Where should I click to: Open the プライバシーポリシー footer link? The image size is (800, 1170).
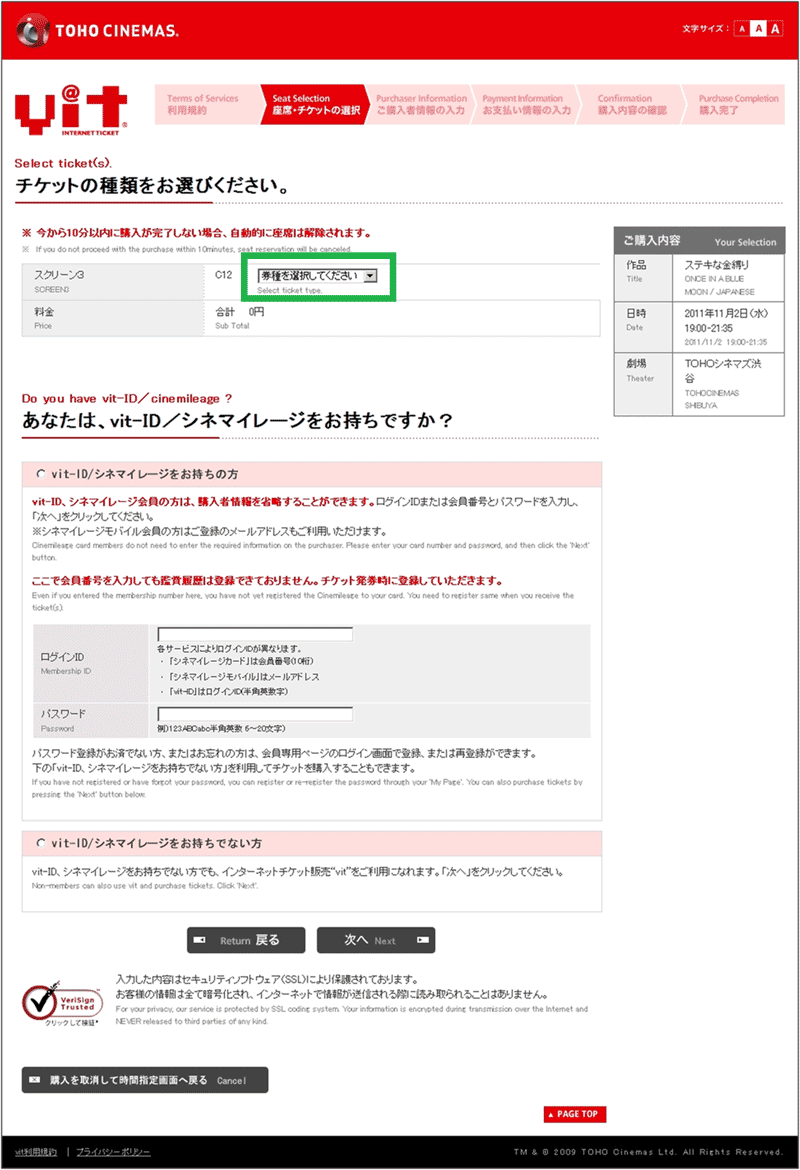pyautogui.click(x=113, y=1152)
